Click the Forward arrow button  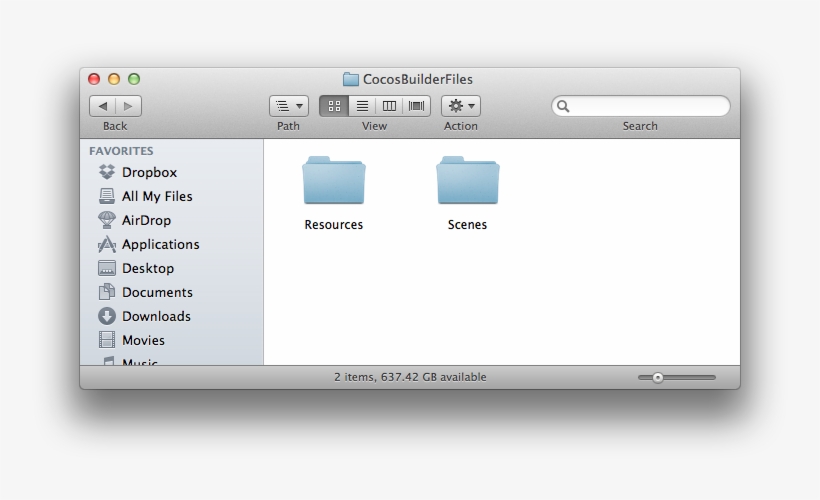pos(129,106)
